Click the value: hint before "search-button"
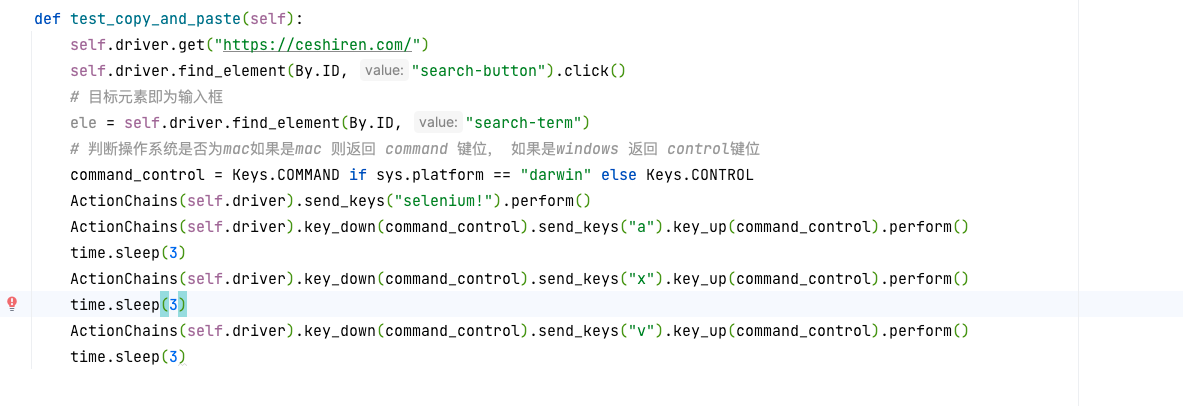1183x406 pixels. tap(384, 71)
